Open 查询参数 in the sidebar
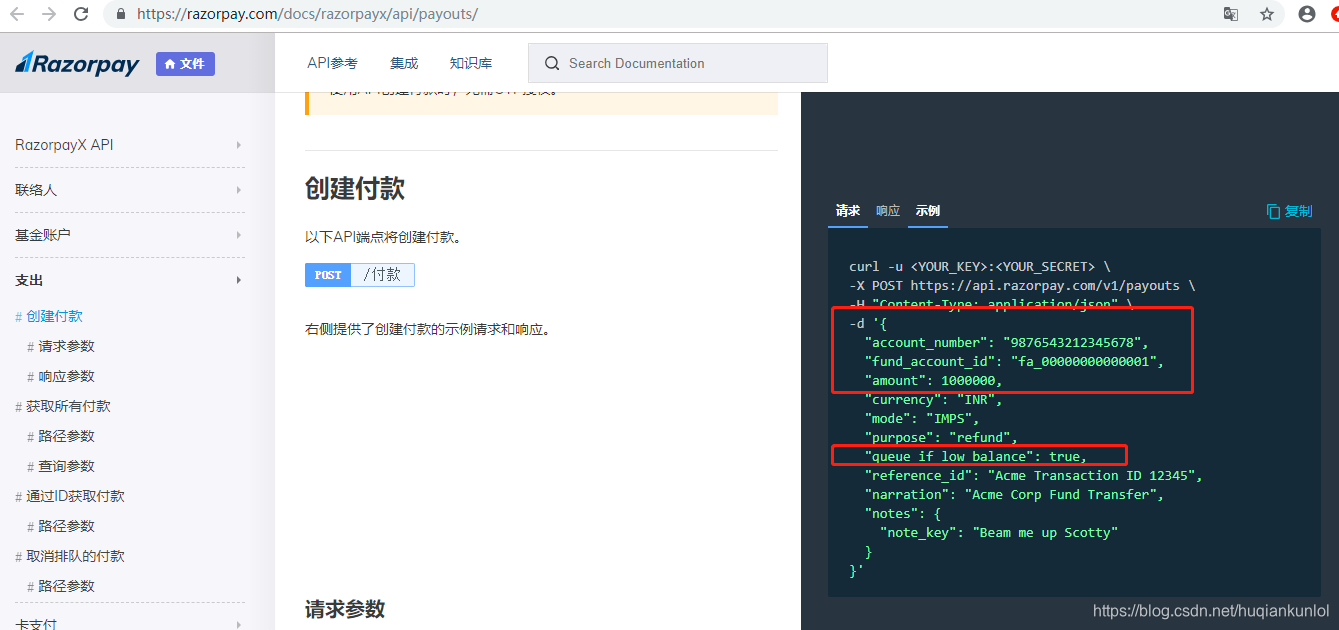The image size is (1339, 630). [x=66, y=466]
